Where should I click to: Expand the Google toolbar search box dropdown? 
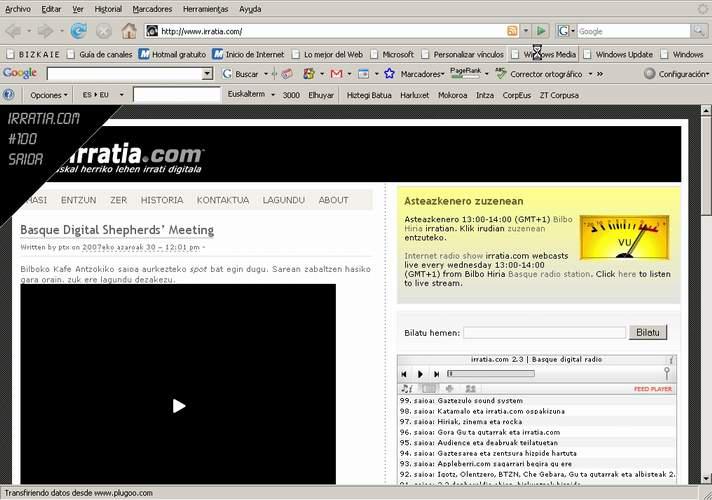pyautogui.click(x=207, y=74)
